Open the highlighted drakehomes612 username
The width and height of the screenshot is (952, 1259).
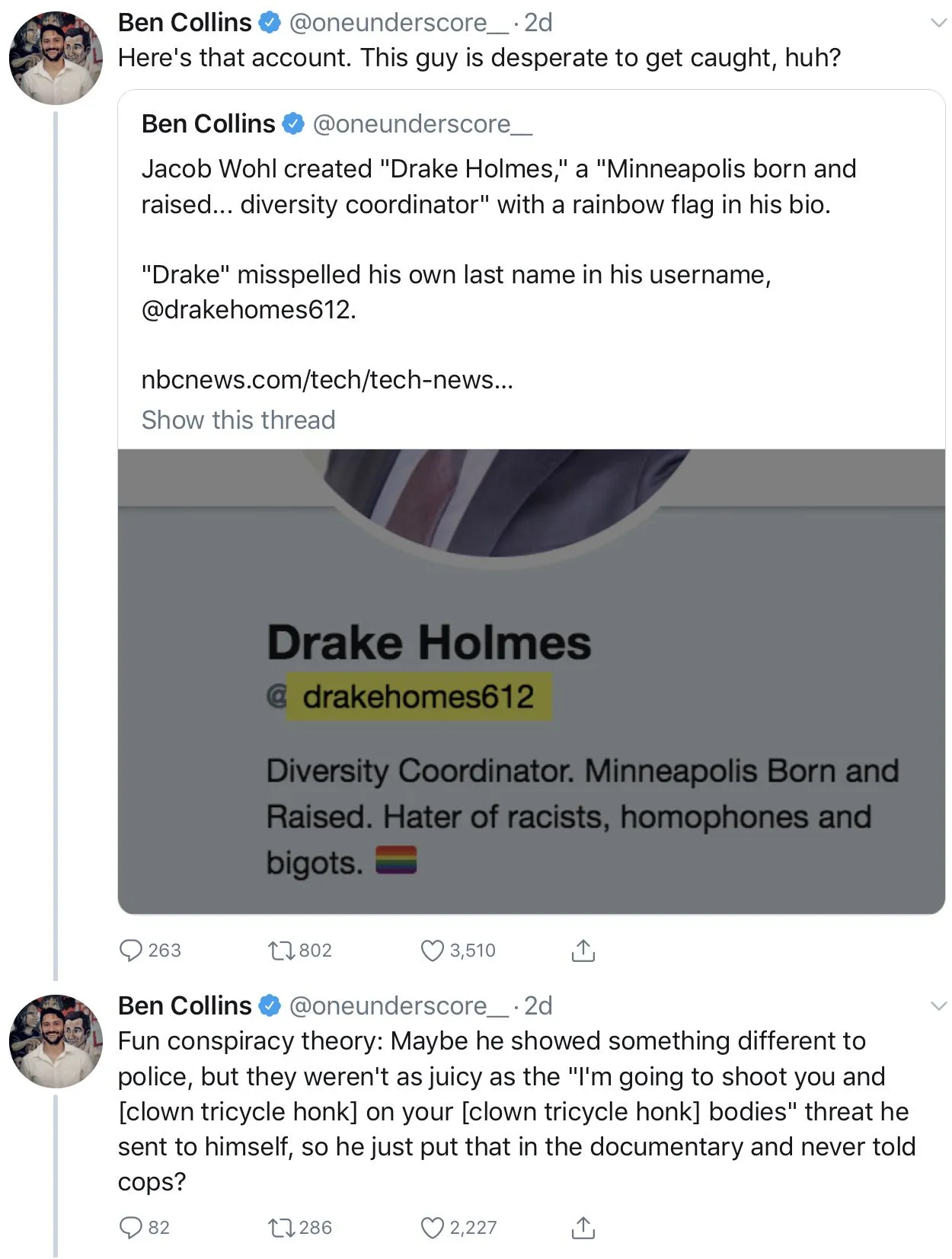pos(417,697)
